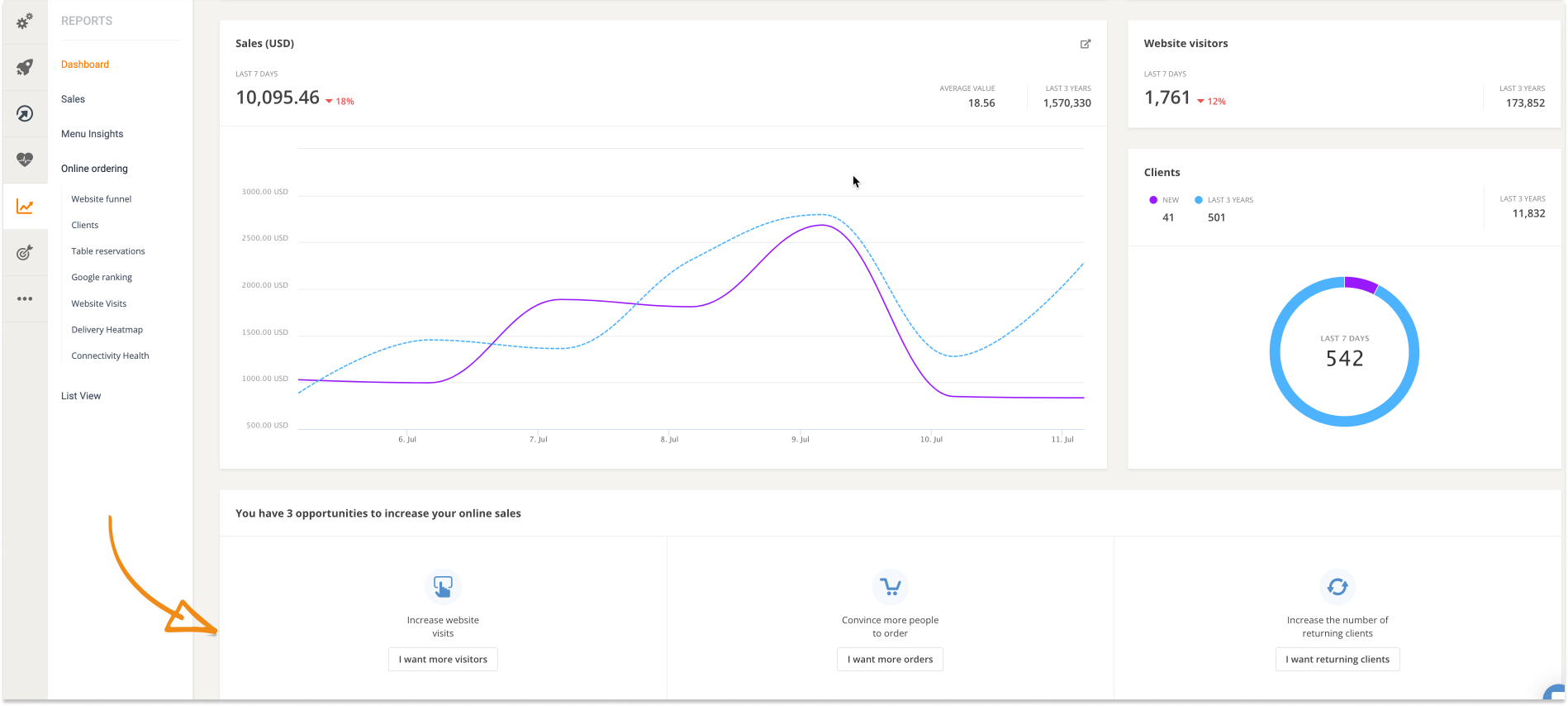Click the purple NEW clients legend dot
Viewport: 1568px width, 706px height.
point(1153,200)
